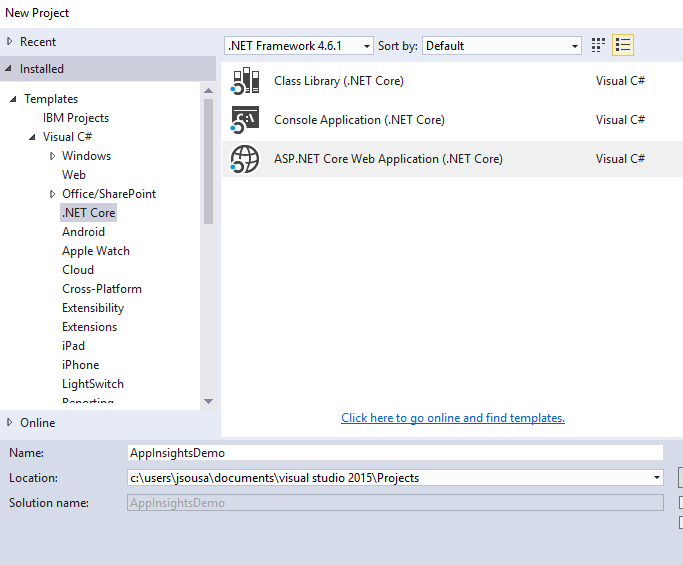Select the iPhone category
The height and width of the screenshot is (565, 683).
pos(81,365)
